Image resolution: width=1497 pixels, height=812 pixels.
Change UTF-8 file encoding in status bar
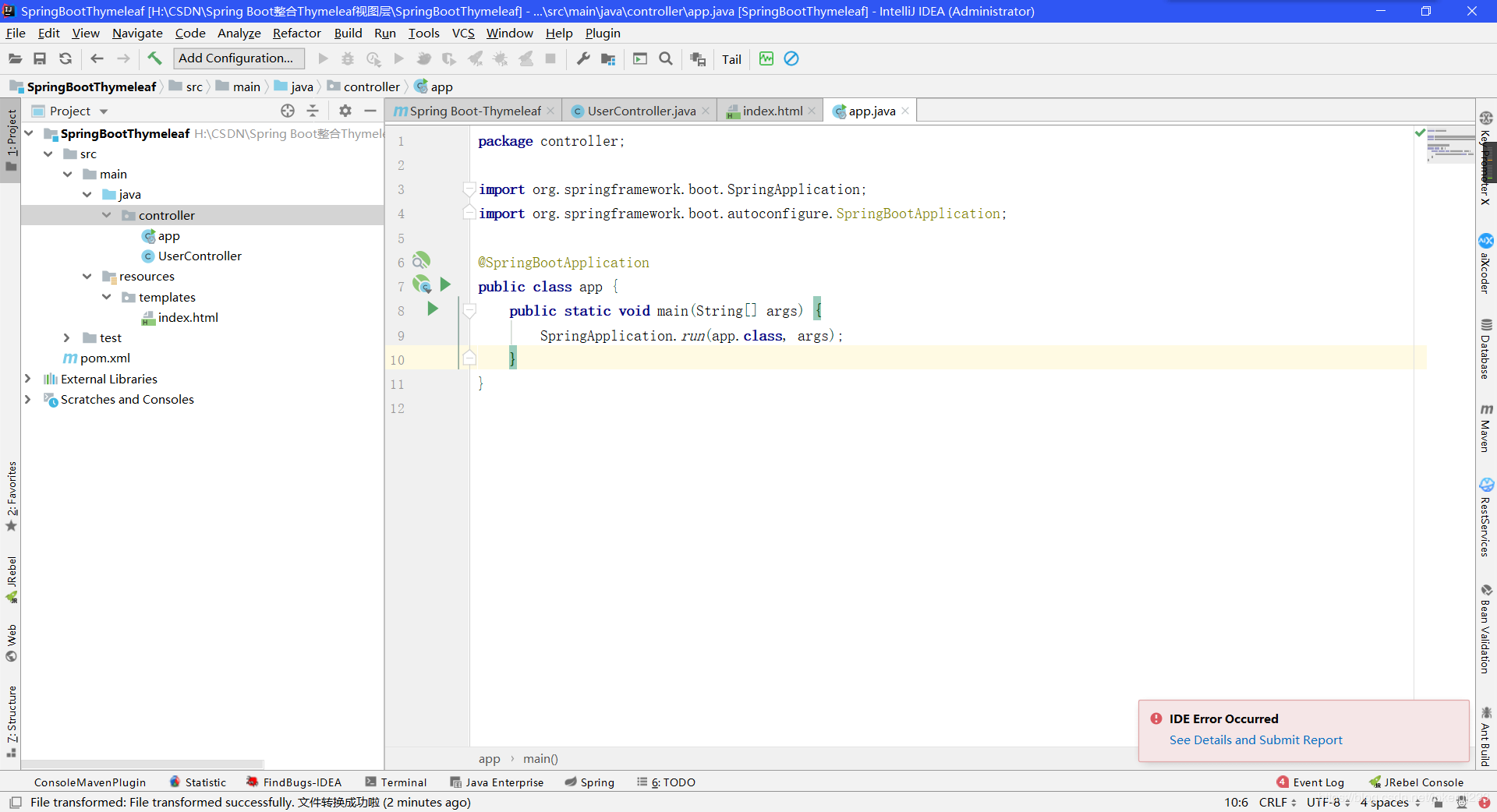pos(1329,802)
